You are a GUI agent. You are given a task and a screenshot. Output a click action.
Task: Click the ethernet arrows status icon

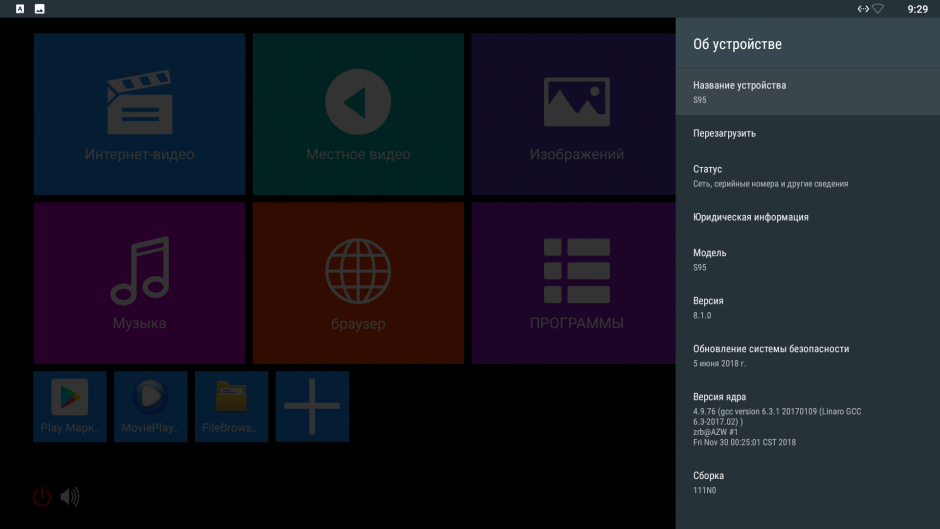[863, 8]
